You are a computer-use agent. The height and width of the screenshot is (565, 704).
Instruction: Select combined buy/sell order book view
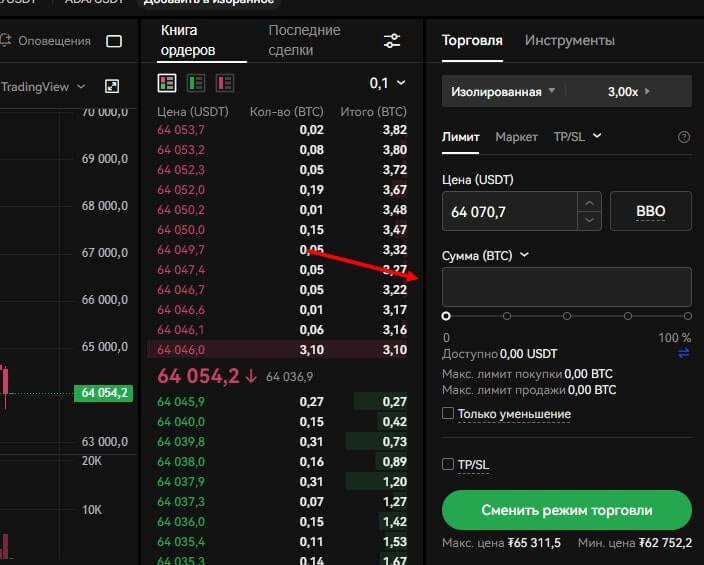click(167, 82)
